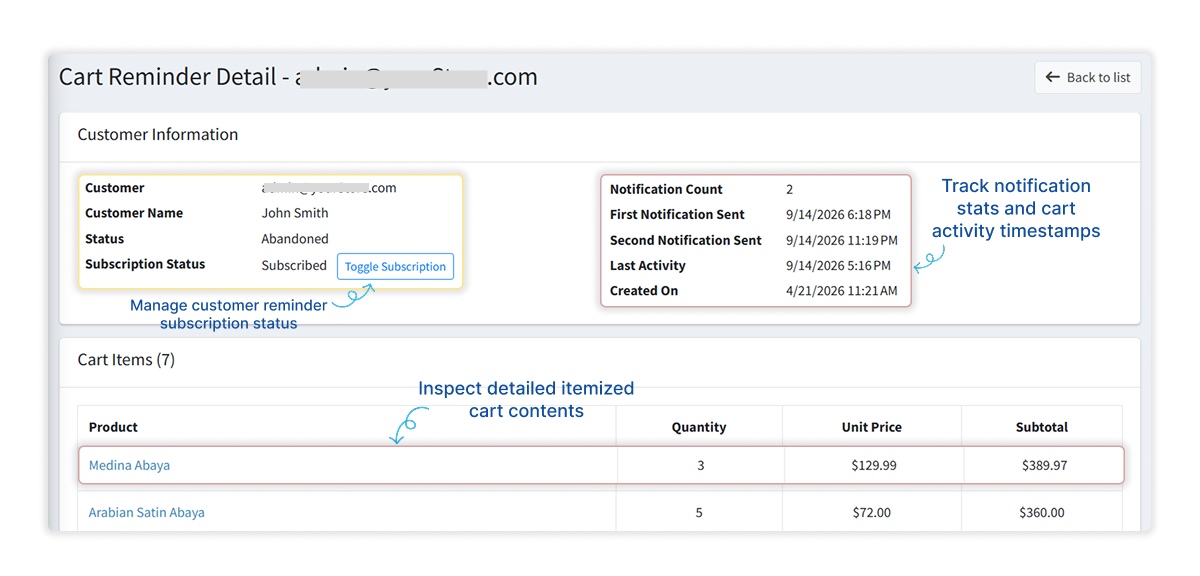1200x576 pixels.
Task: Click the Second Notification Sent label
Action: click(686, 241)
